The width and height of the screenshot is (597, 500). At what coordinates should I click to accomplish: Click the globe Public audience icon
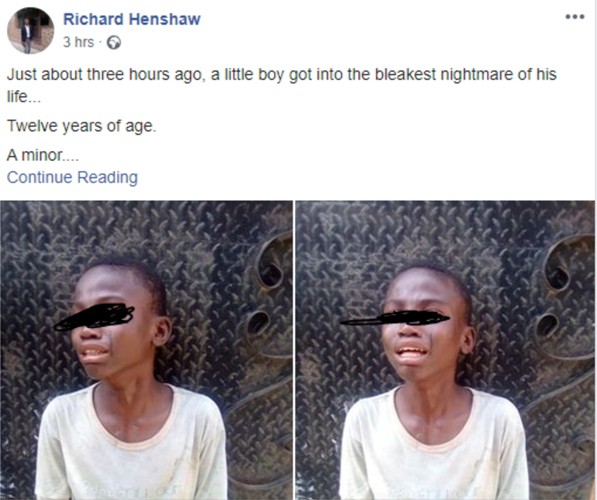coord(113,43)
